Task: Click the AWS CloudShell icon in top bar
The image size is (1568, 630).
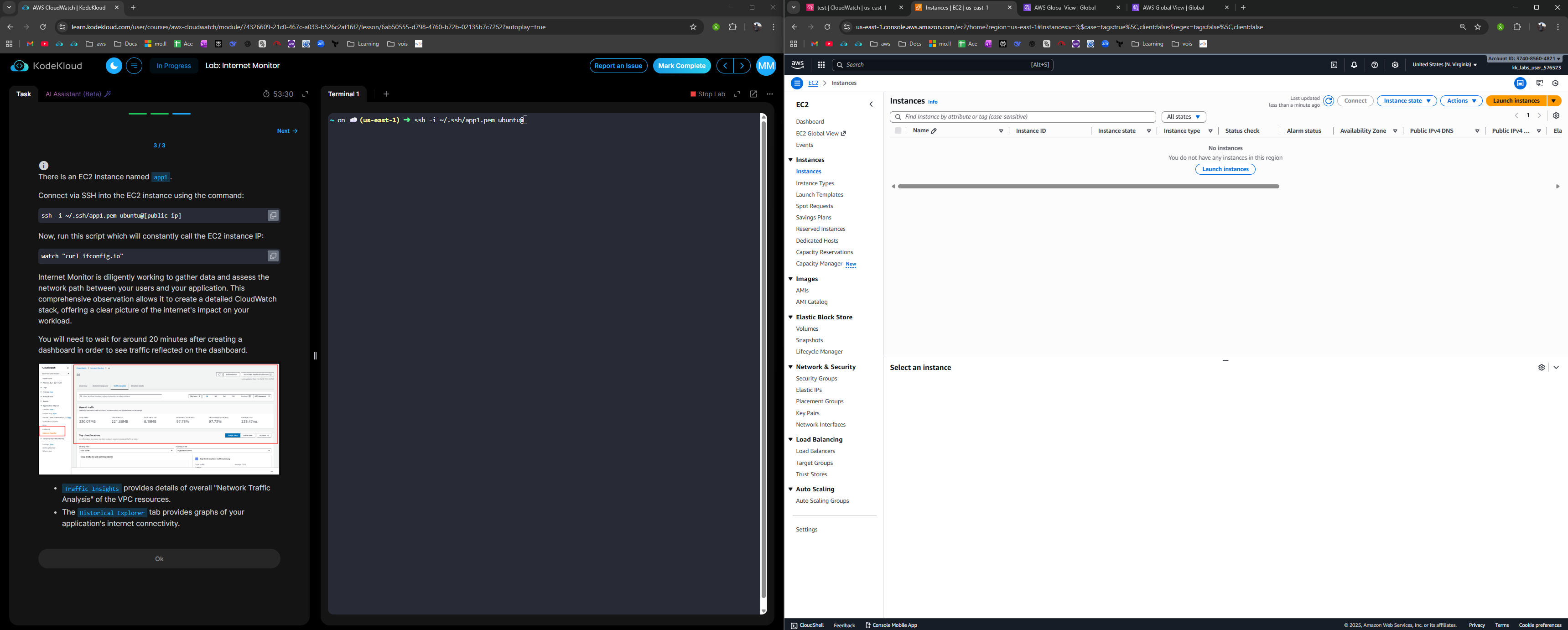Action: coord(1334,65)
